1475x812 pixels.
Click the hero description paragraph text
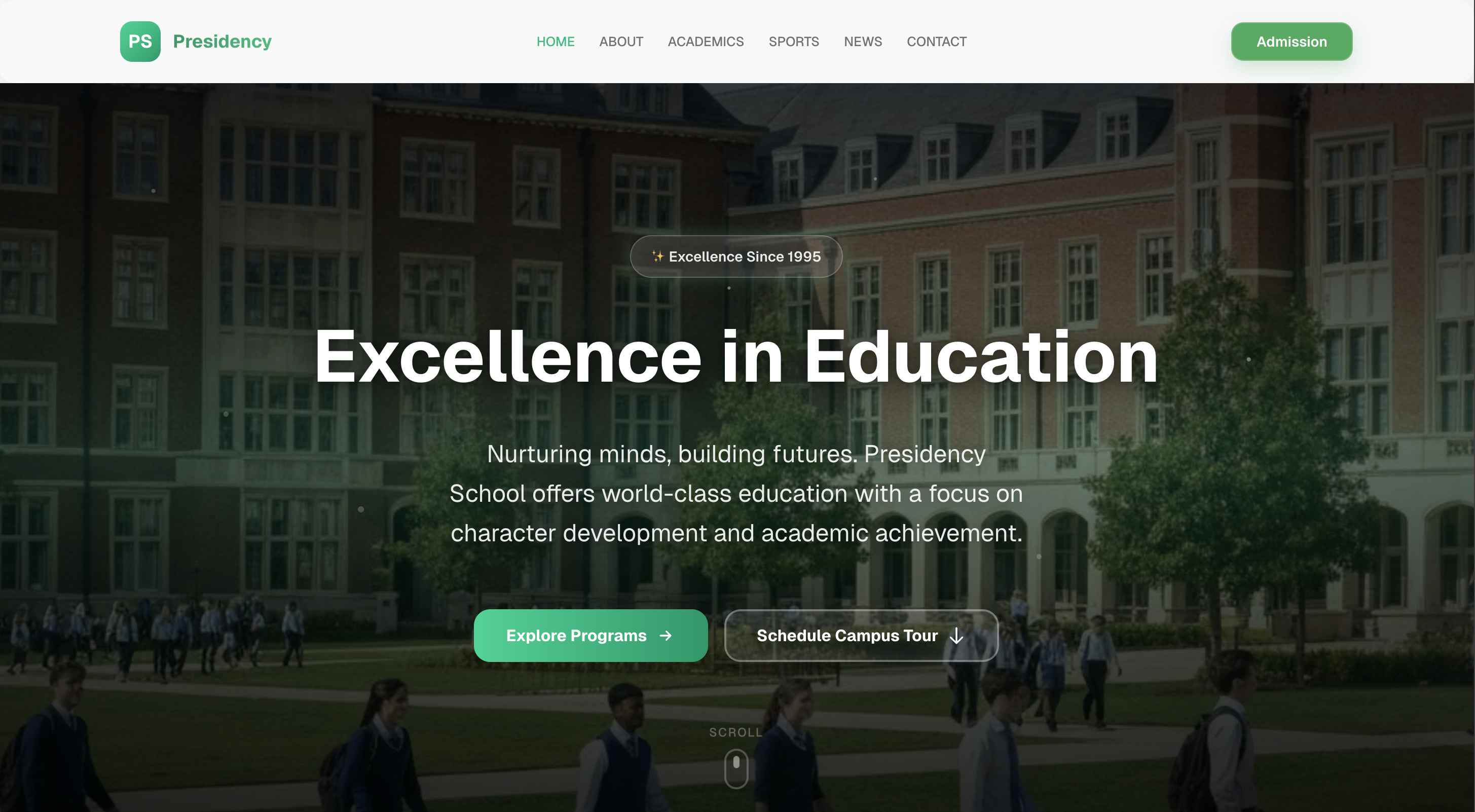(x=736, y=493)
